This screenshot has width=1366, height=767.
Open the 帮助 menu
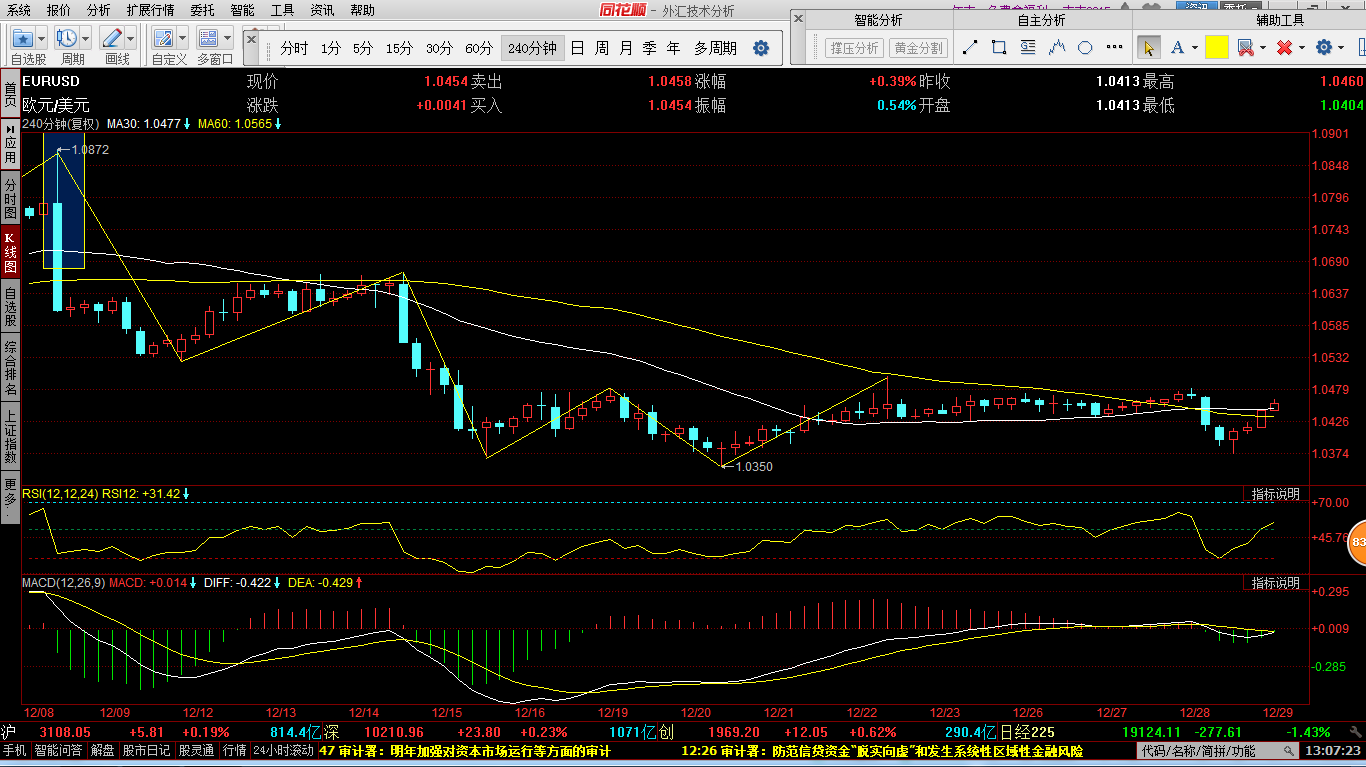362,11
